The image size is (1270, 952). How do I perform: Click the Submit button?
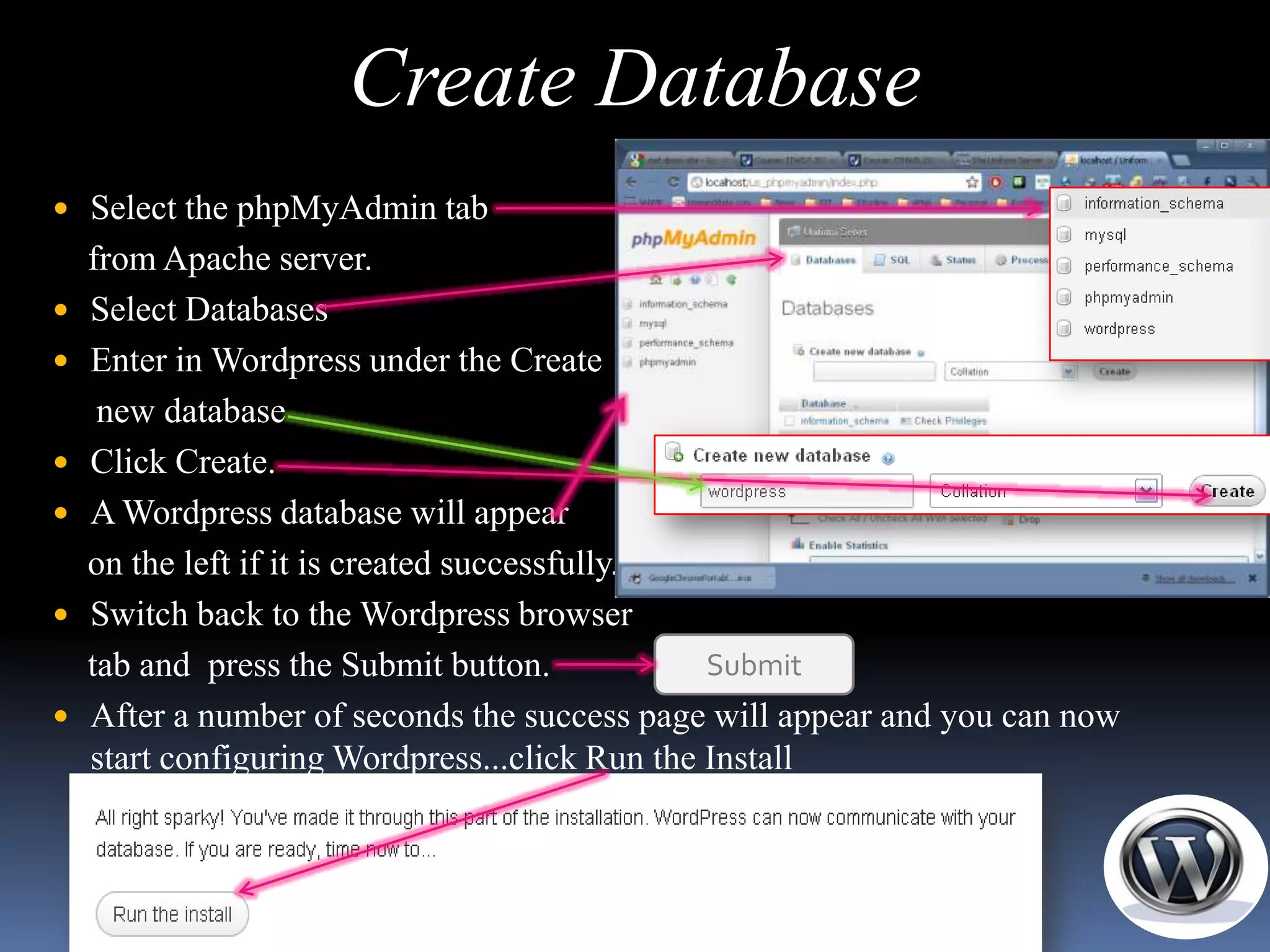(753, 664)
